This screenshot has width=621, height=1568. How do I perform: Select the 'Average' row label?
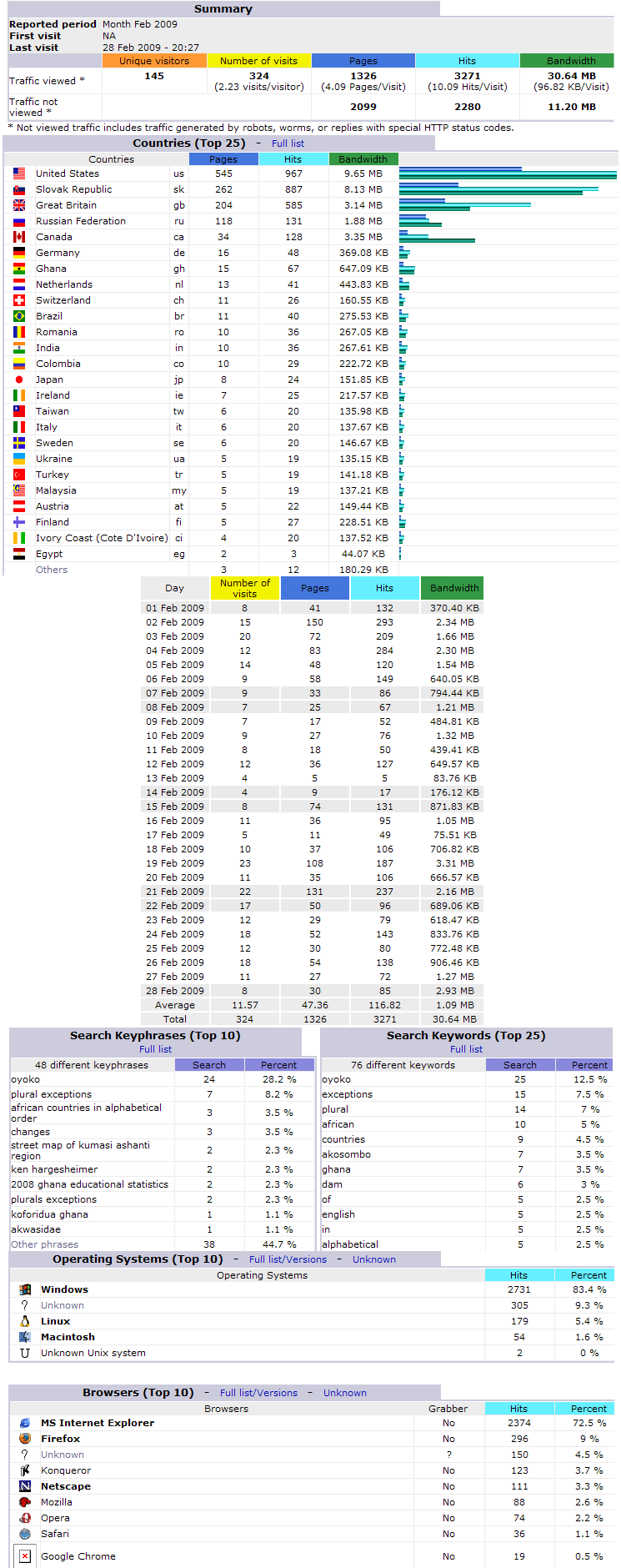click(175, 1005)
